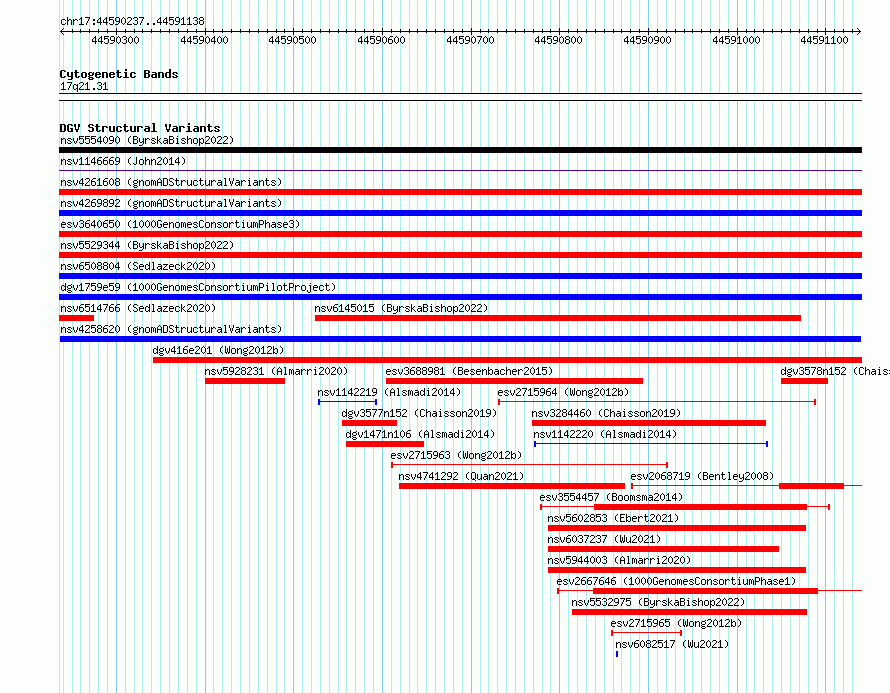
Task: Select the nsv3284460 (Chaisson2019) red bar
Action: pos(649,423)
